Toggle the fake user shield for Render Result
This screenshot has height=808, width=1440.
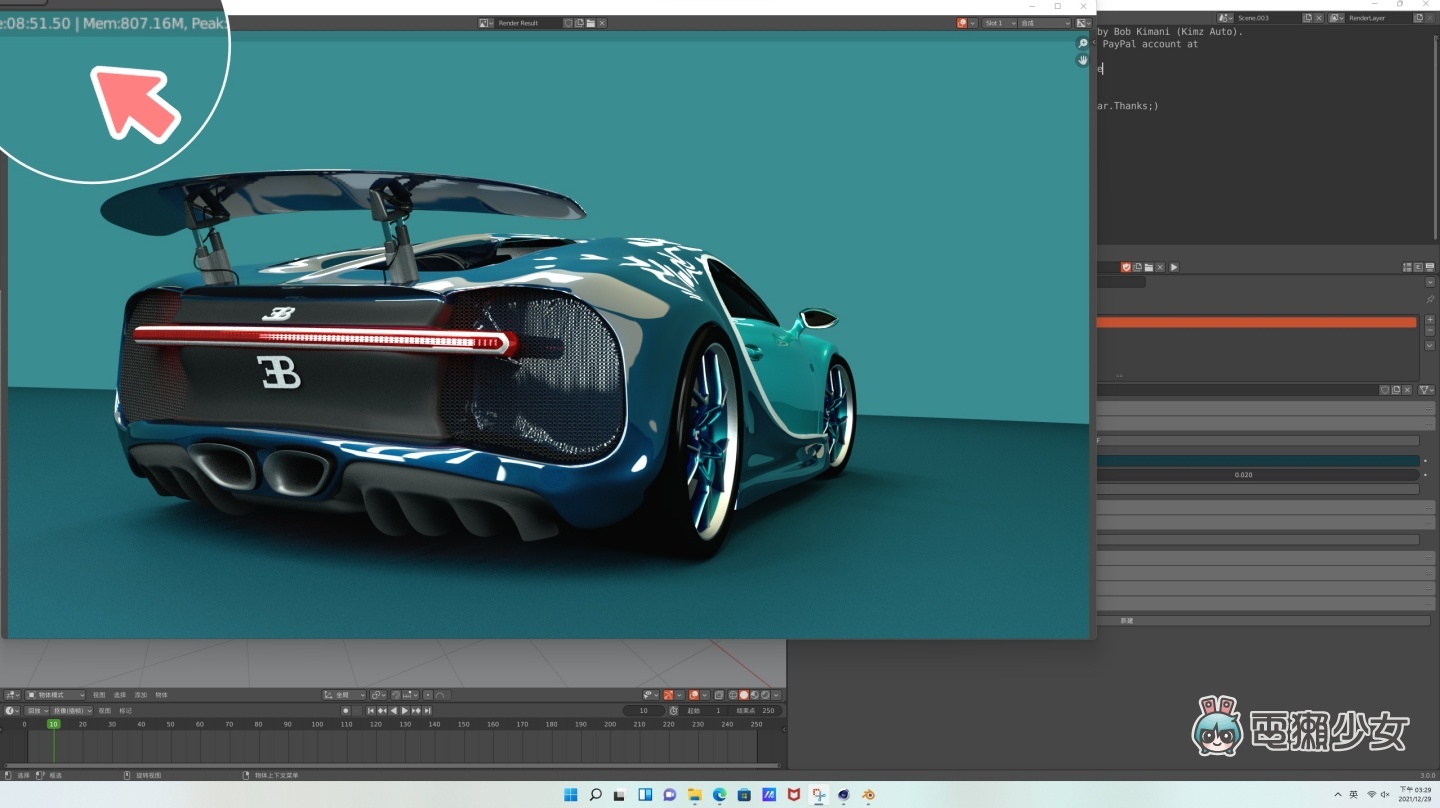(x=568, y=23)
